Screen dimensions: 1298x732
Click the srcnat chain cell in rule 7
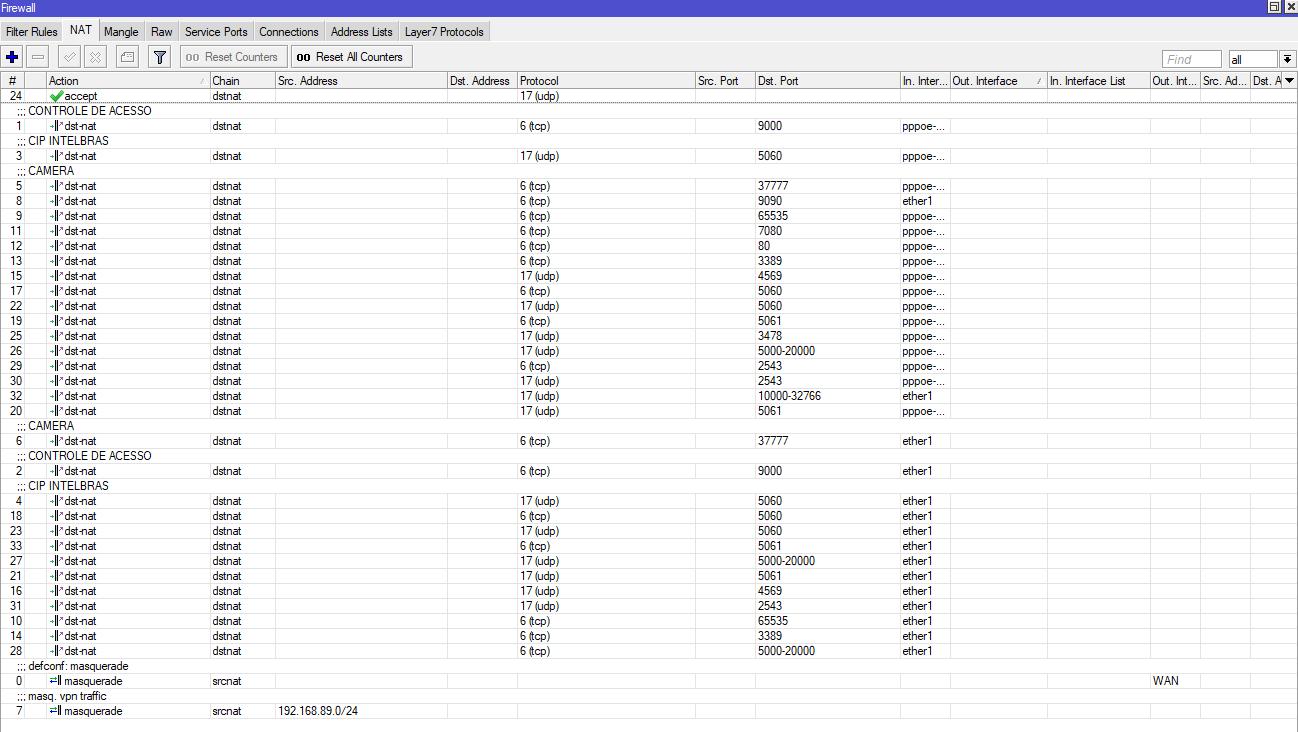pyautogui.click(x=242, y=711)
